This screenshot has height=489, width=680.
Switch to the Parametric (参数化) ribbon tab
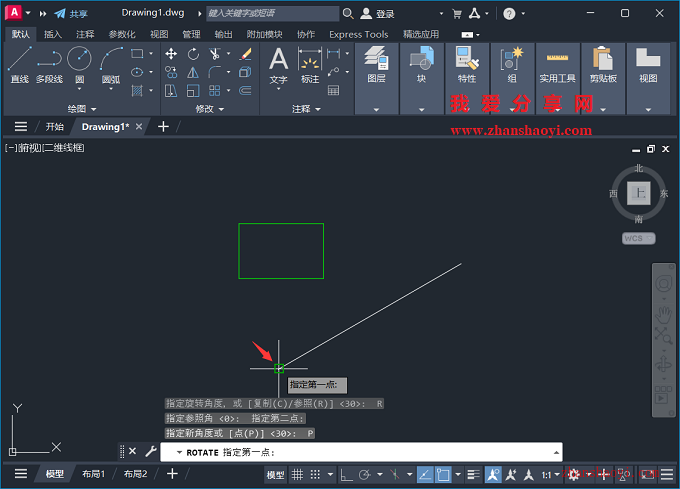coord(122,34)
